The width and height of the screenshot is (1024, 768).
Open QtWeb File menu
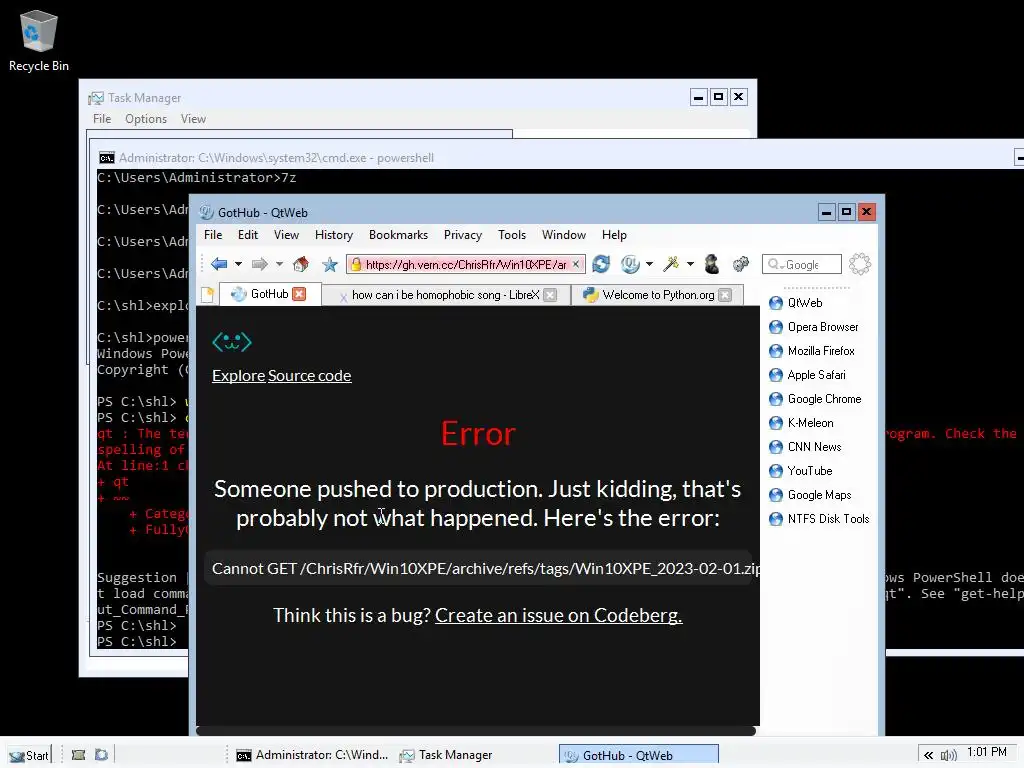pyautogui.click(x=213, y=234)
